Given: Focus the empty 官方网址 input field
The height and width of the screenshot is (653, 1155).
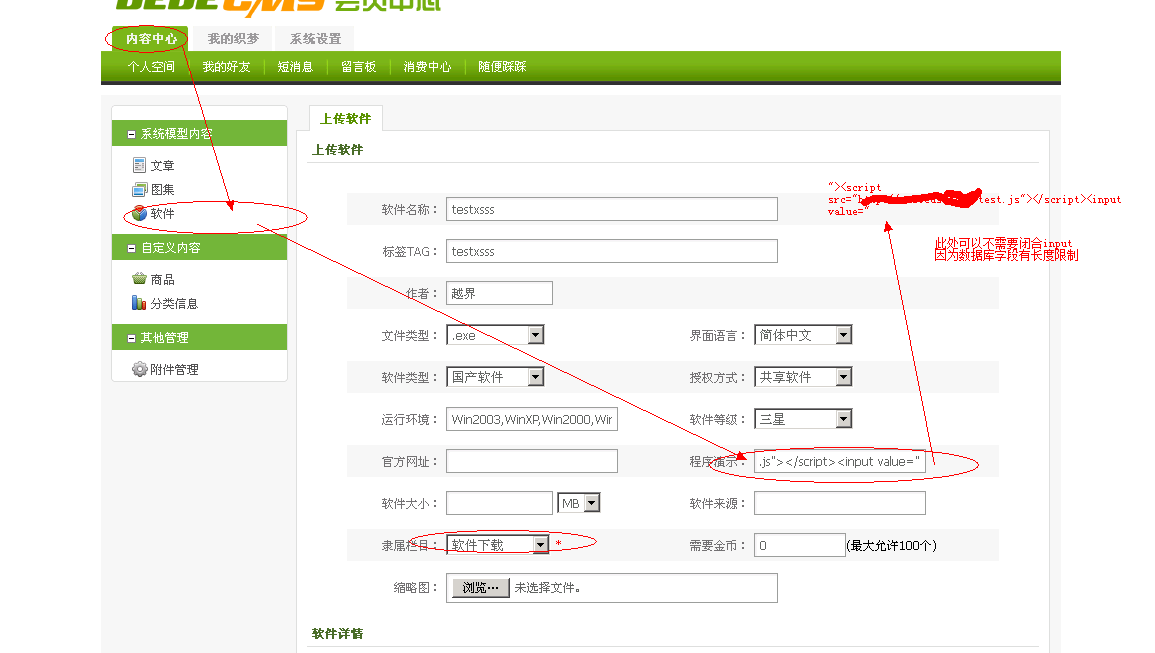Looking at the screenshot, I should point(532,461).
